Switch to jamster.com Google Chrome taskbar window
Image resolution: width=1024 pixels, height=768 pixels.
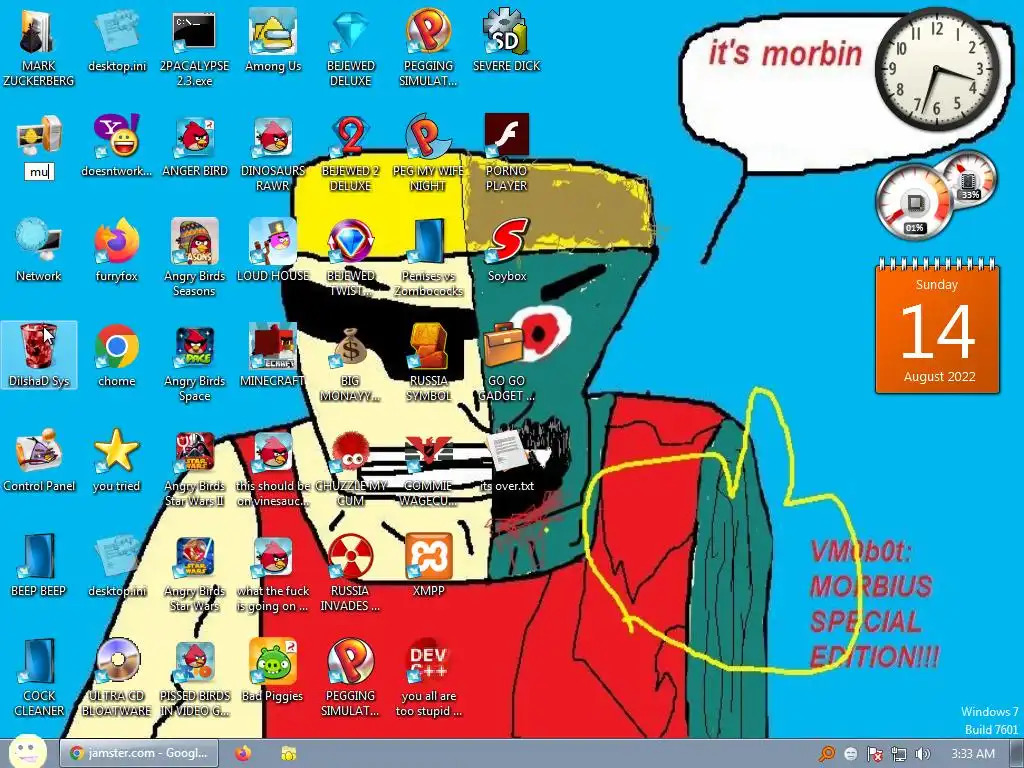point(138,753)
